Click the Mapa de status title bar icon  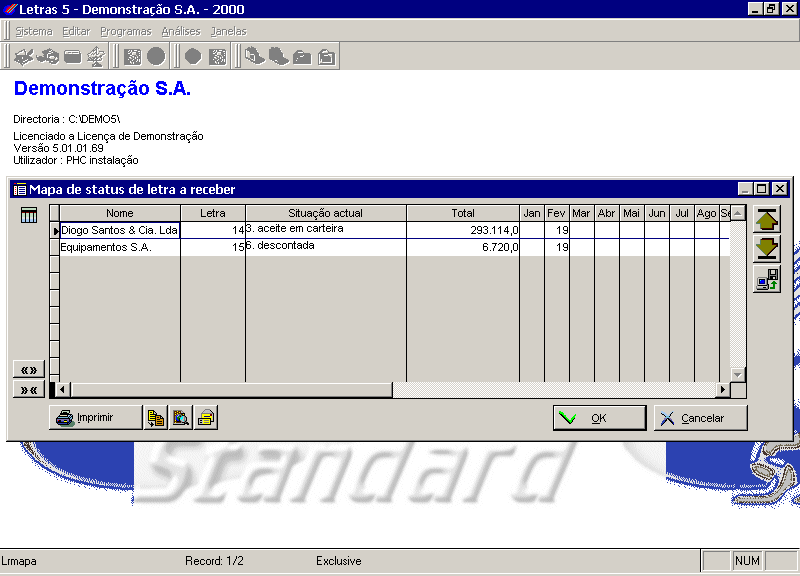point(20,190)
